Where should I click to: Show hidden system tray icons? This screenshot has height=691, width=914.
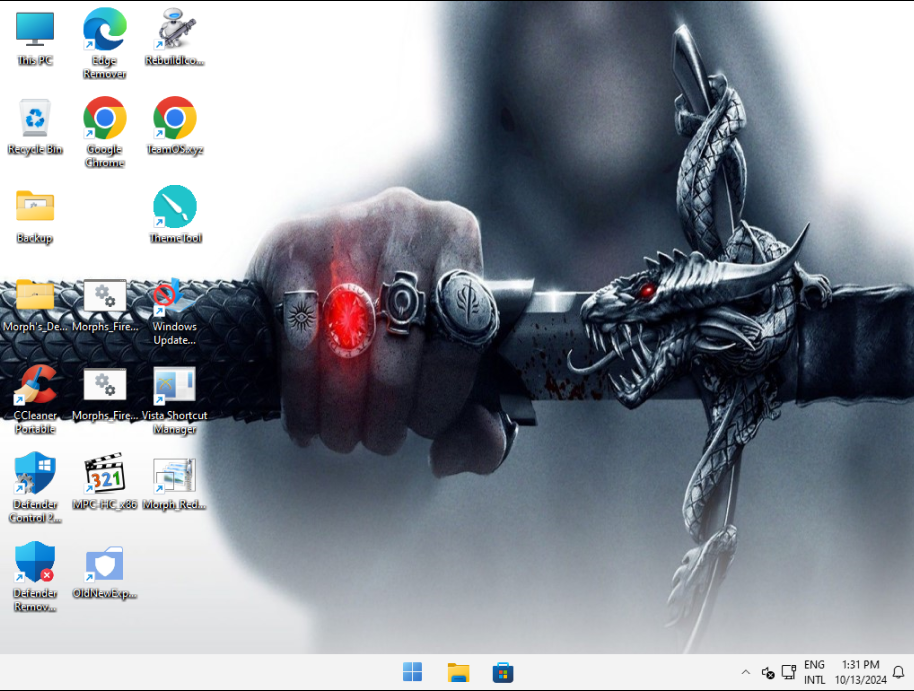tap(746, 672)
